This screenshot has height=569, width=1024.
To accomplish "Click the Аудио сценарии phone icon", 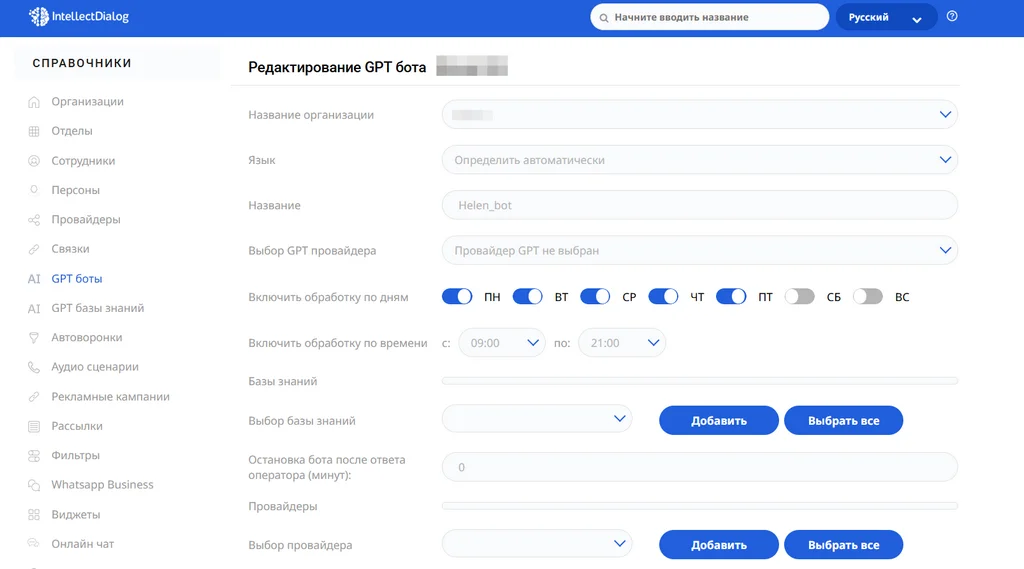I will click(34, 367).
